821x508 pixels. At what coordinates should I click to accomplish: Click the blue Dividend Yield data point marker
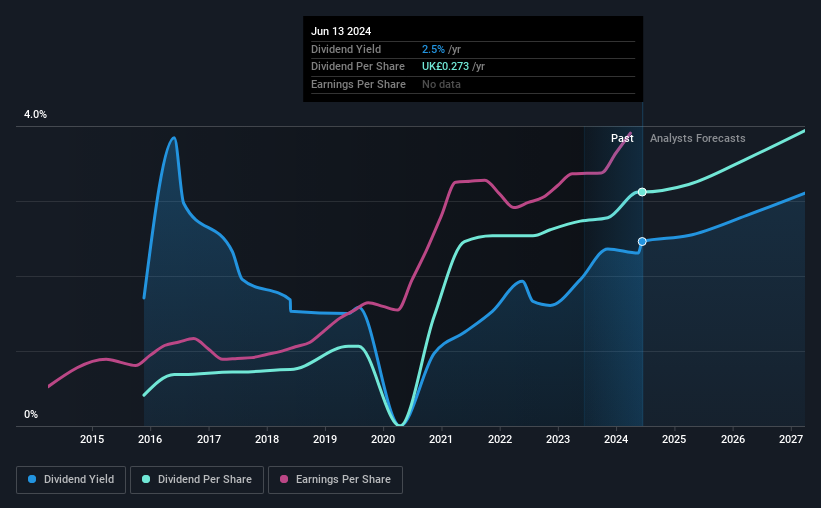tap(642, 241)
